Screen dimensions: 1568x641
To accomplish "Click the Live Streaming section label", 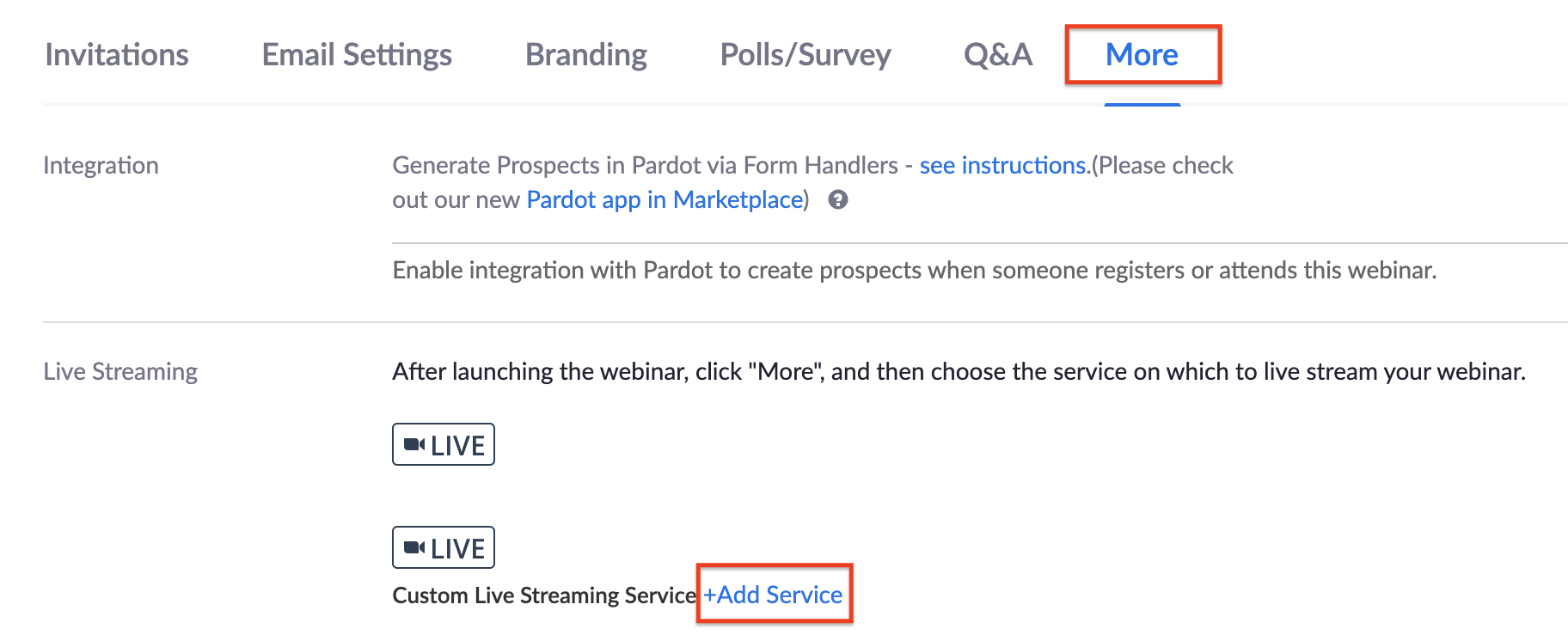I will point(120,371).
